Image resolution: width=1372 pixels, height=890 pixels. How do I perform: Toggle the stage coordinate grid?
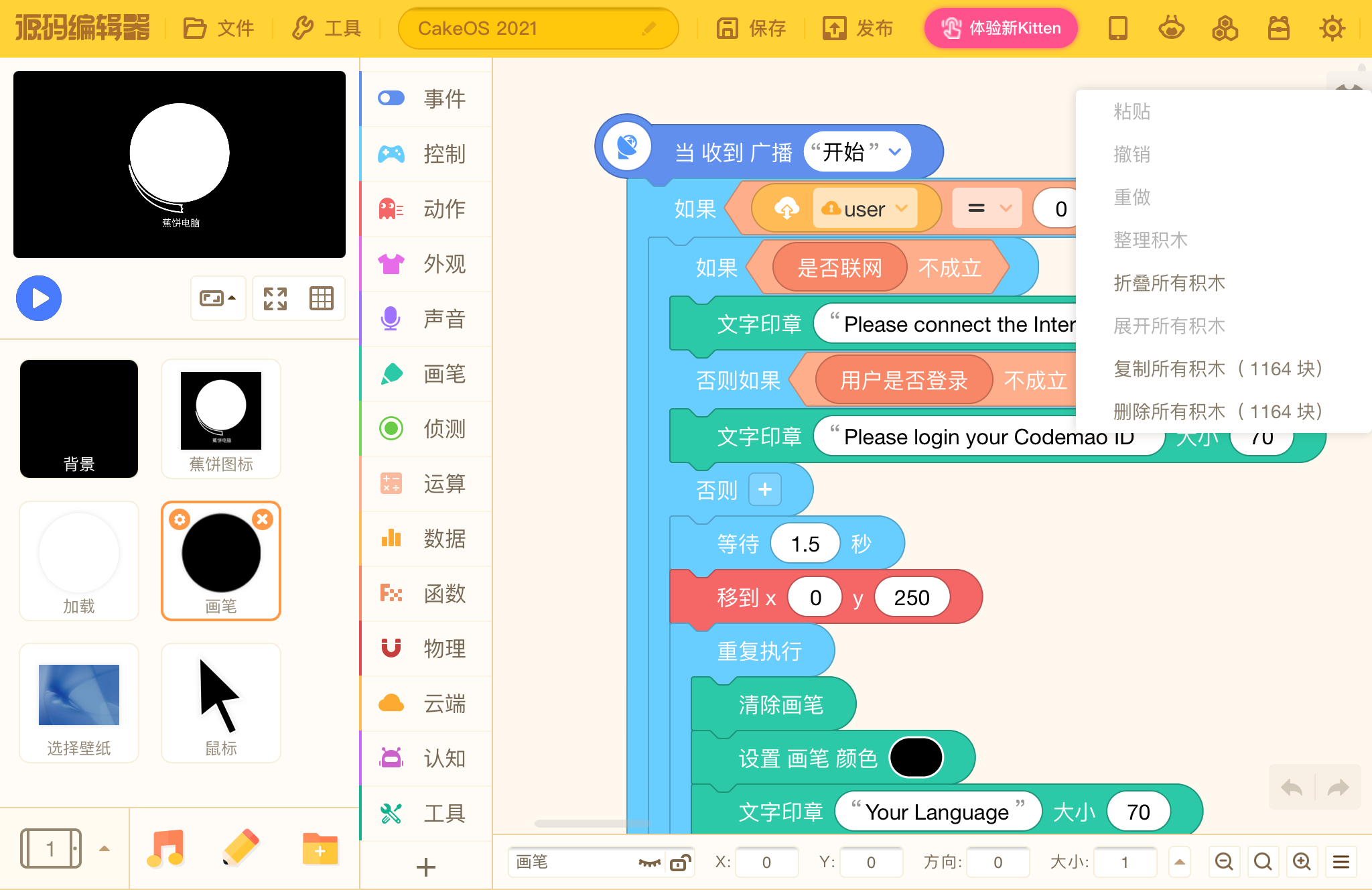pos(322,298)
